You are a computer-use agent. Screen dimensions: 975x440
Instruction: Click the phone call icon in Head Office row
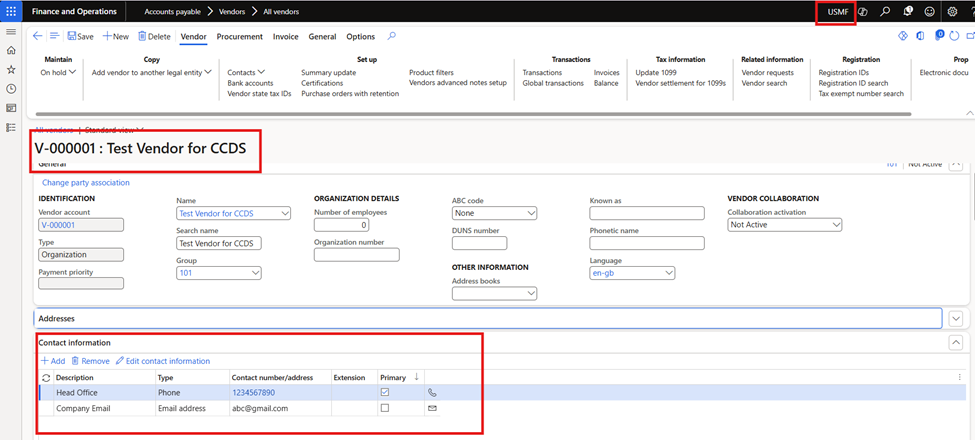(432, 393)
